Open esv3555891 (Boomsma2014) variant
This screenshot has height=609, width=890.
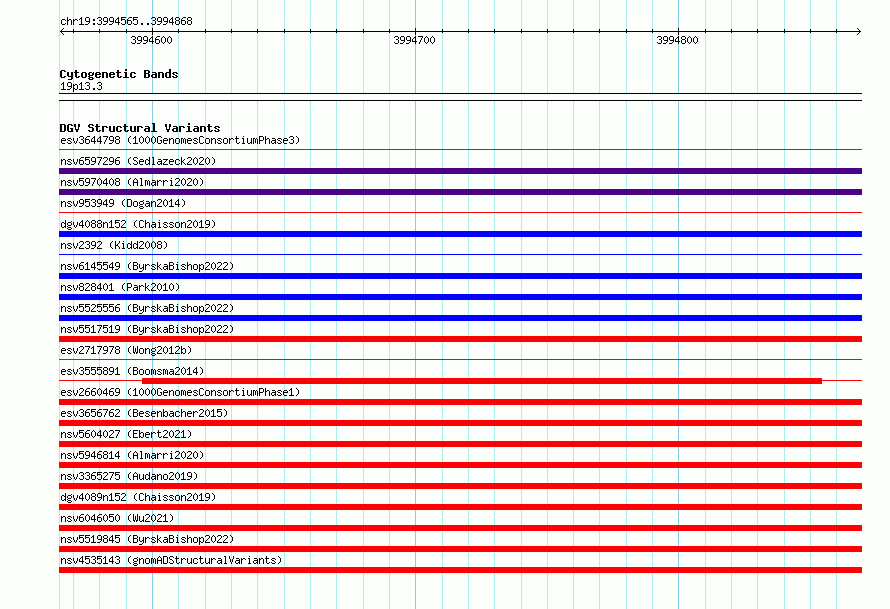[132, 371]
